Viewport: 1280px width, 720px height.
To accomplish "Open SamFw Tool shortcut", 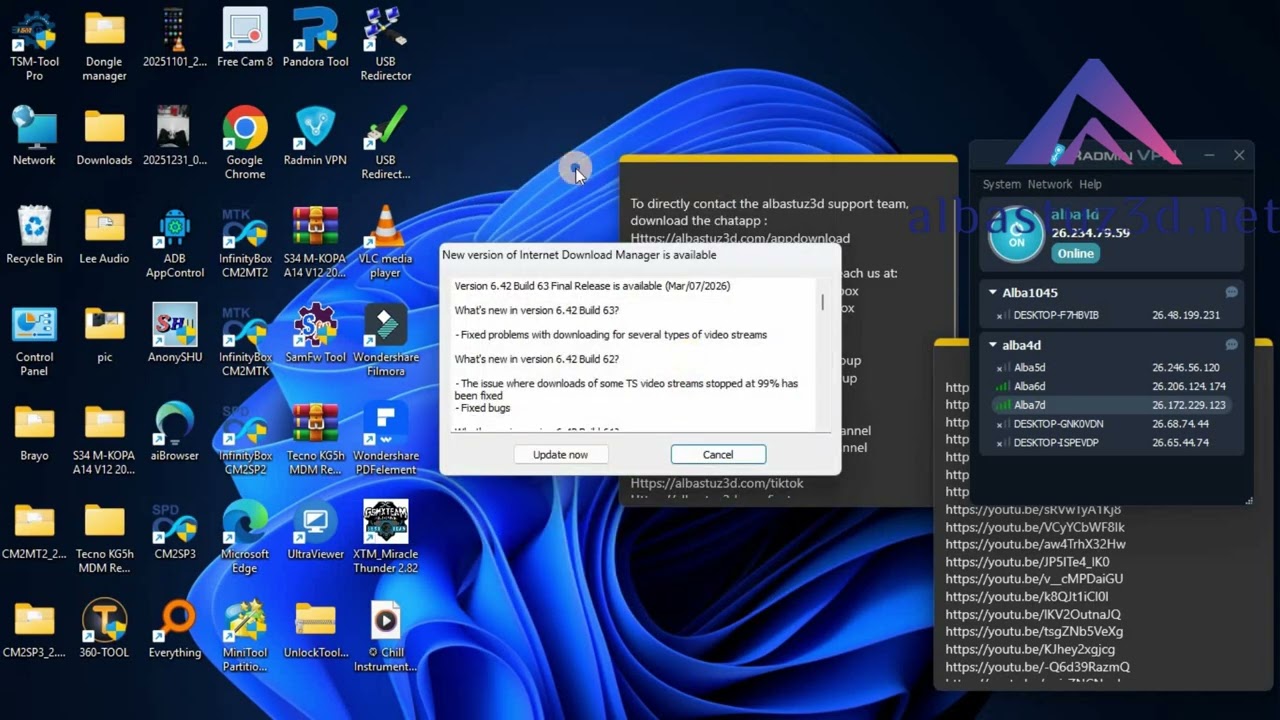I will [315, 333].
